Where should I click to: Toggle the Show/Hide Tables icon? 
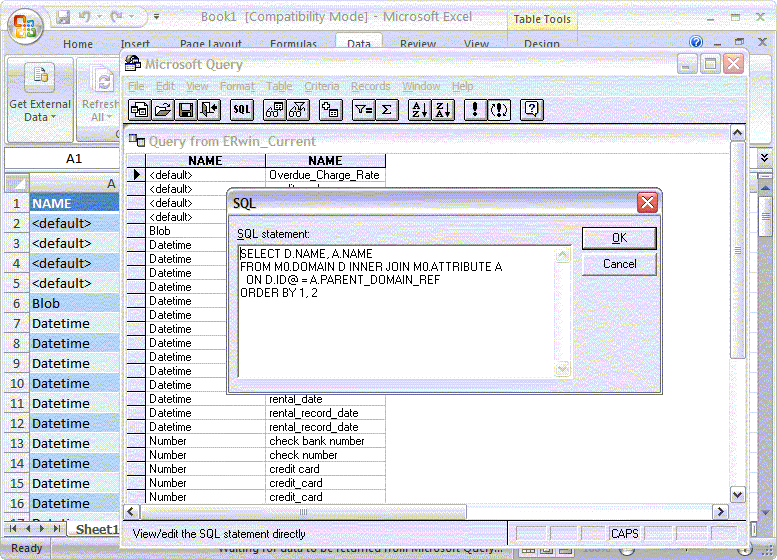point(274,110)
